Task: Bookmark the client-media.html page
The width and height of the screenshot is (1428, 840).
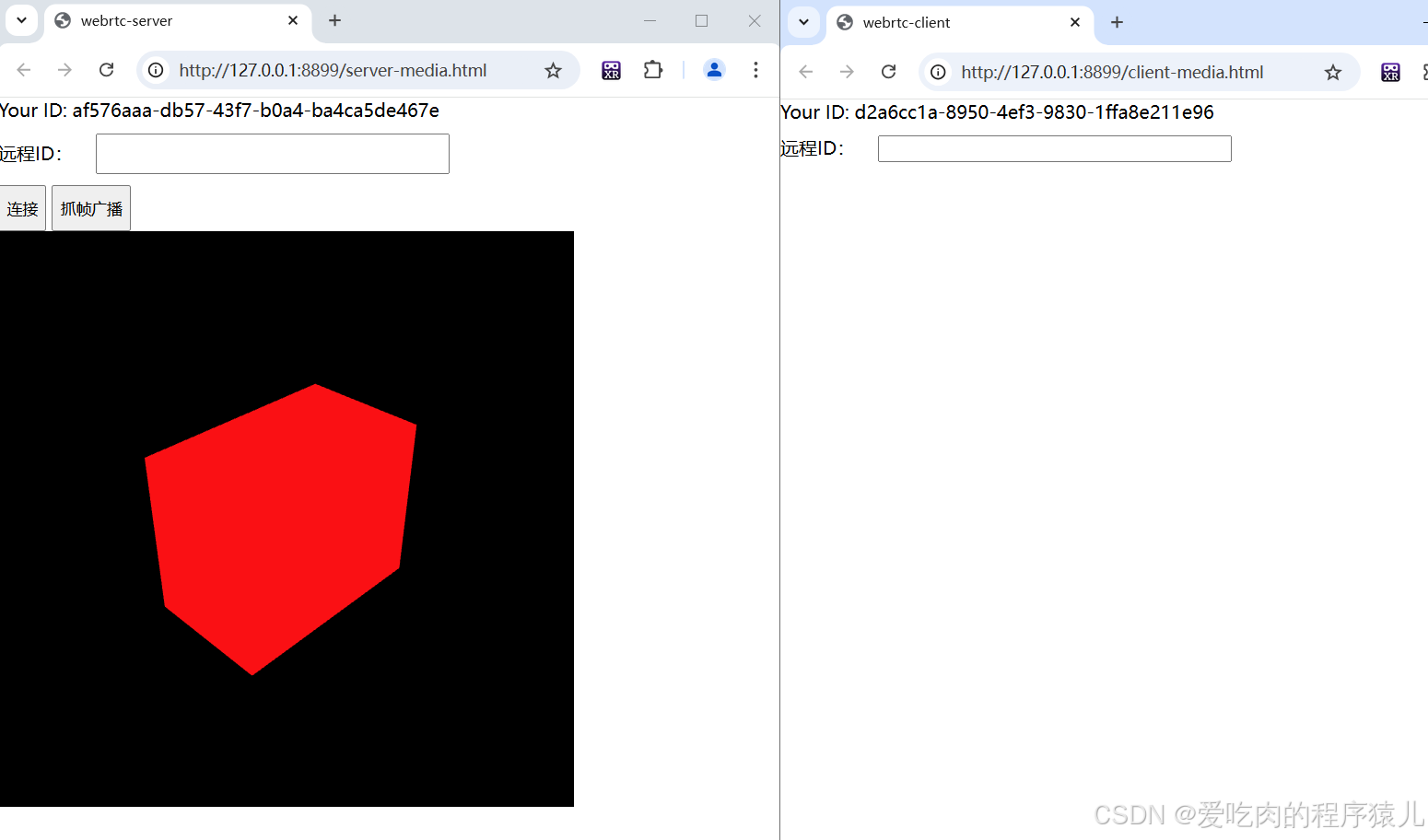Action: (1333, 72)
